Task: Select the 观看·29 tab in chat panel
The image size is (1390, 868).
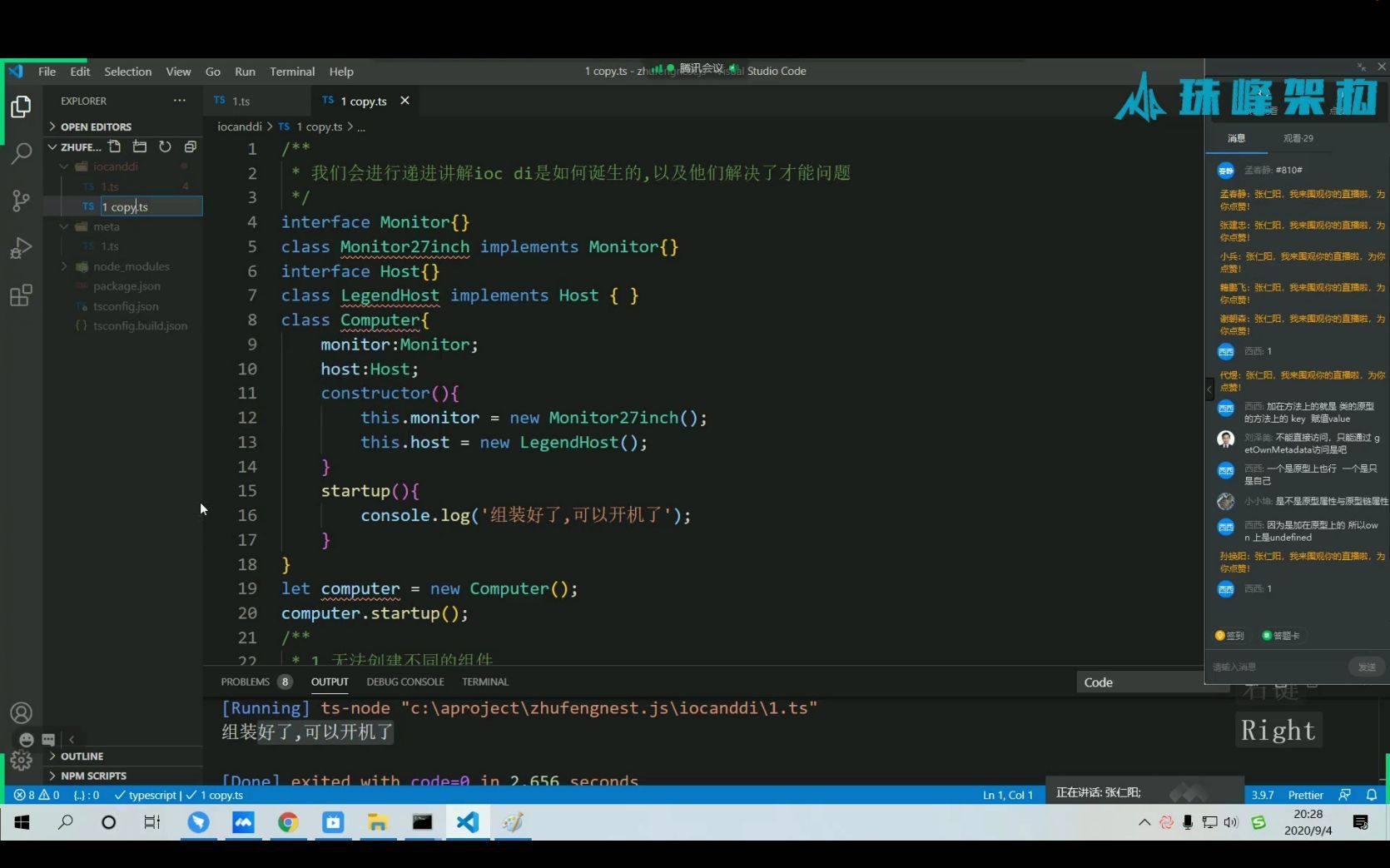Action: (1298, 138)
